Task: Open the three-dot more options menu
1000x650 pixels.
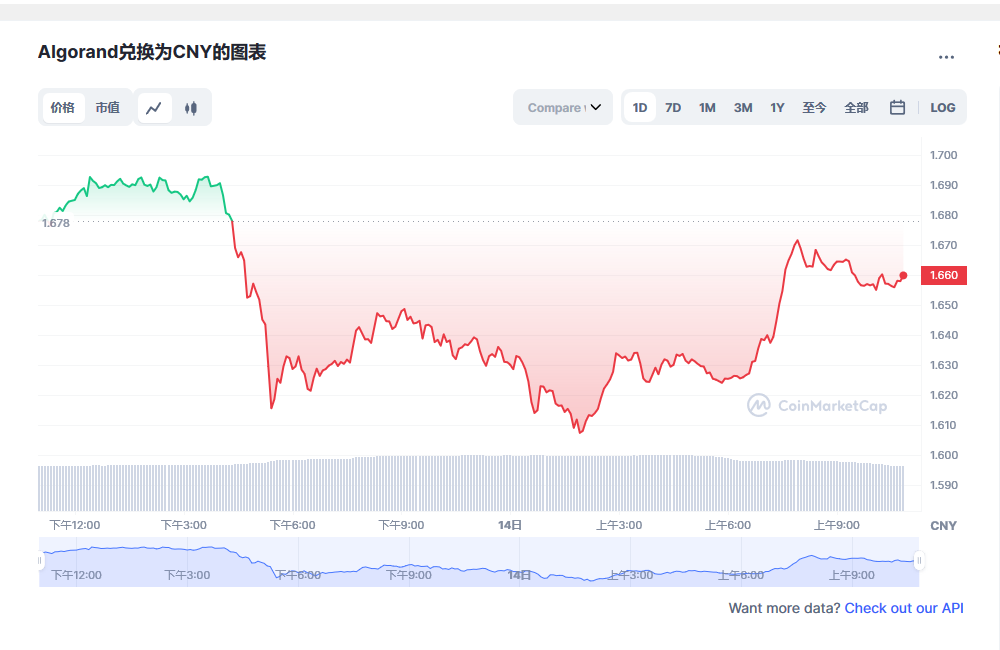Action: pos(946,57)
